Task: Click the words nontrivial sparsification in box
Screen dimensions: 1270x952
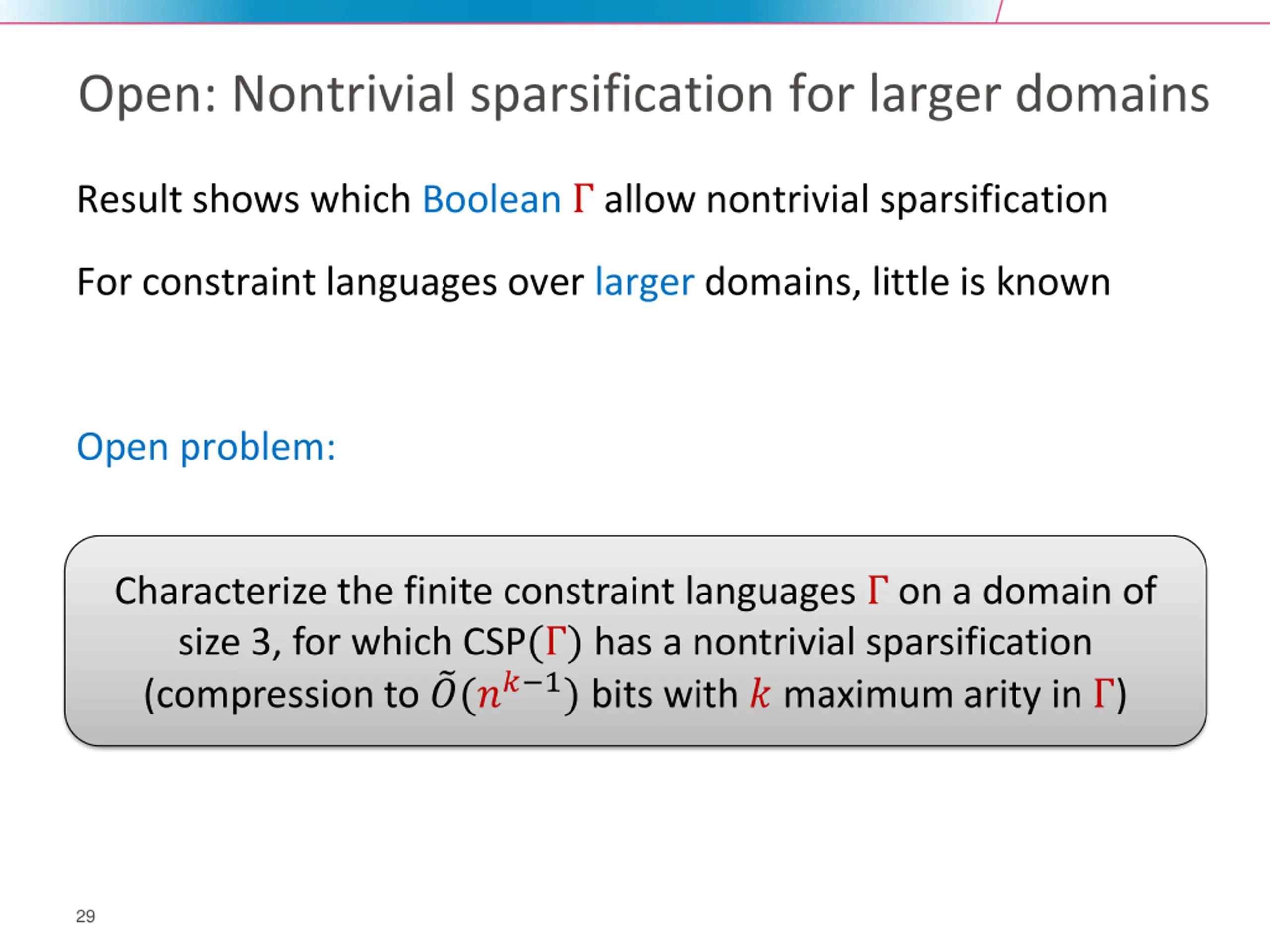Action: [x=892, y=642]
